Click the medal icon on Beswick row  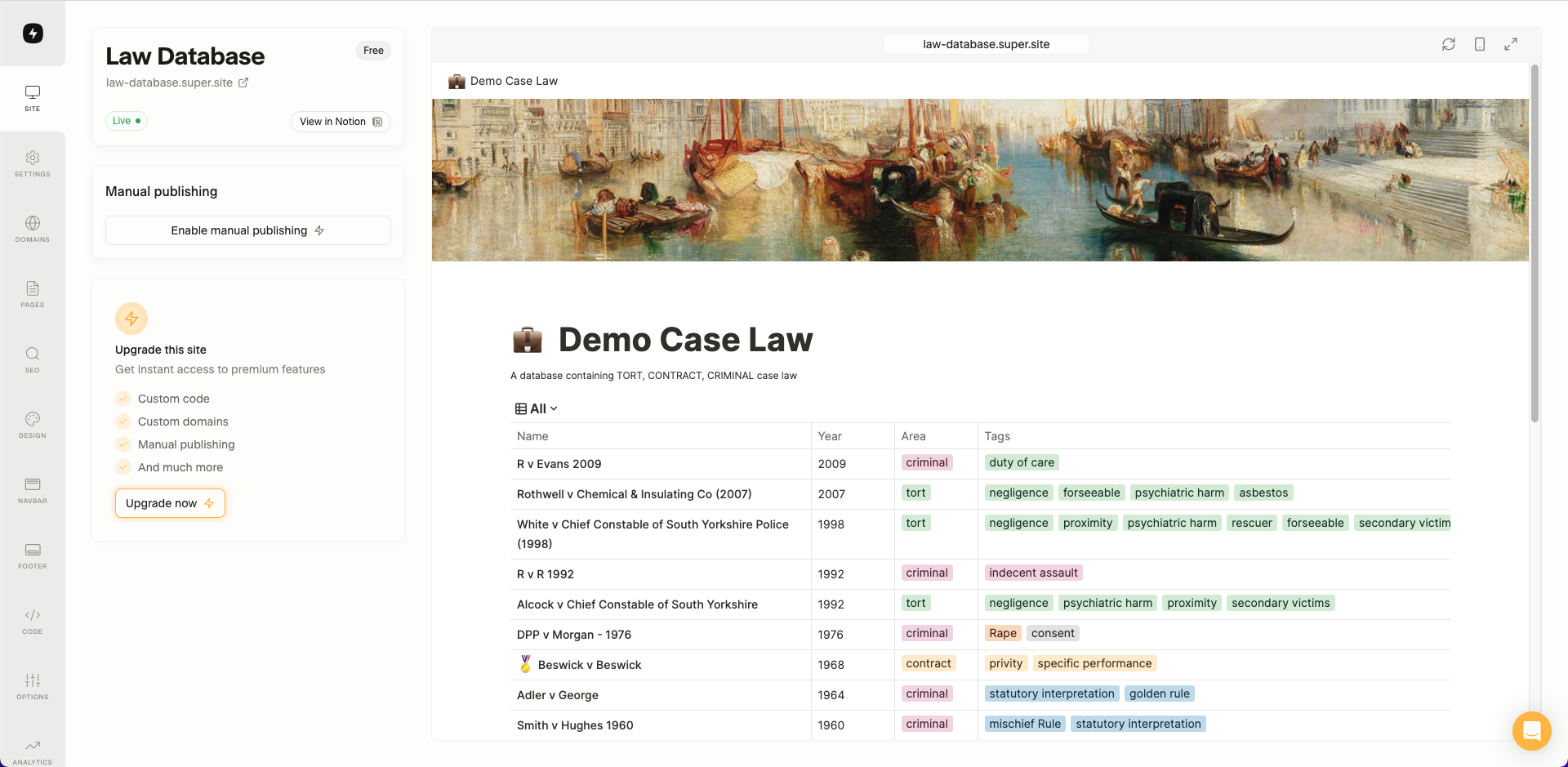pyautogui.click(x=525, y=664)
